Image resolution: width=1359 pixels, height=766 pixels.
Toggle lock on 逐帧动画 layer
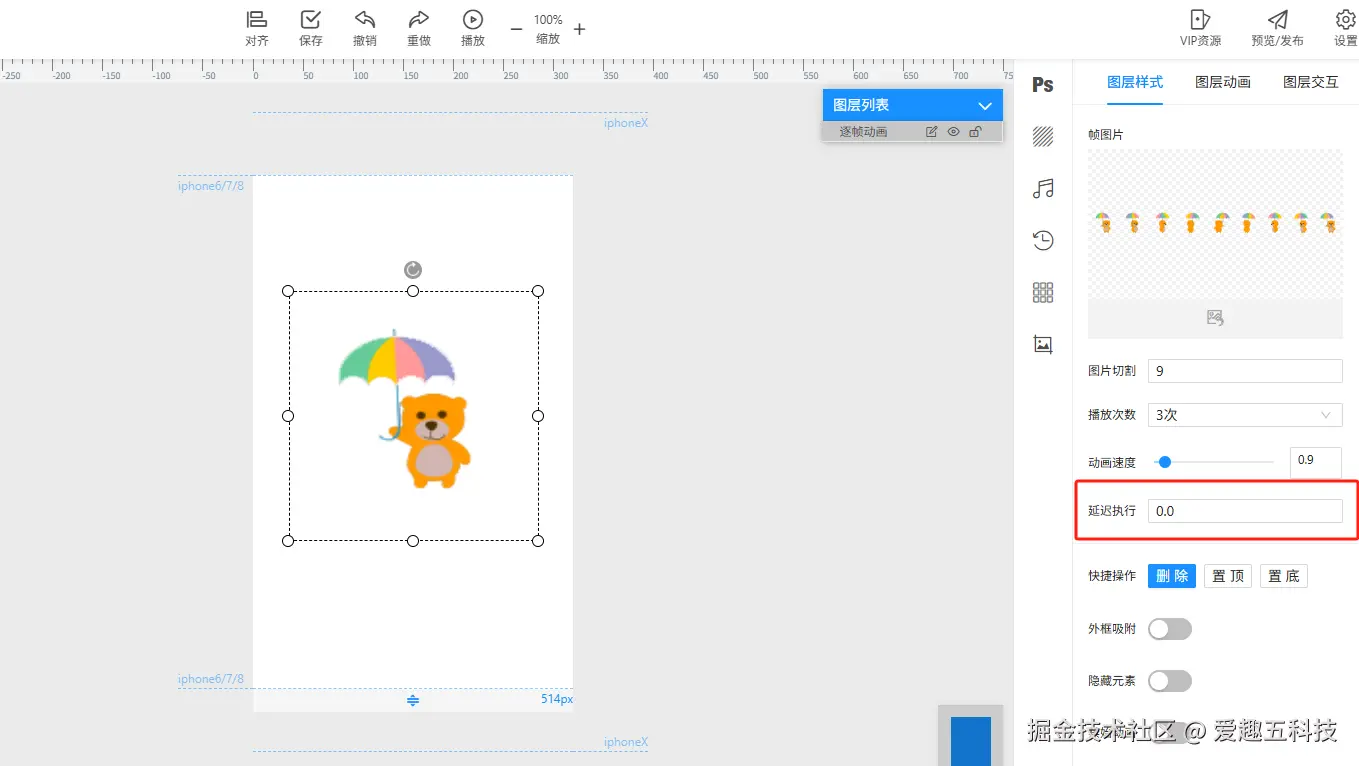(976, 132)
